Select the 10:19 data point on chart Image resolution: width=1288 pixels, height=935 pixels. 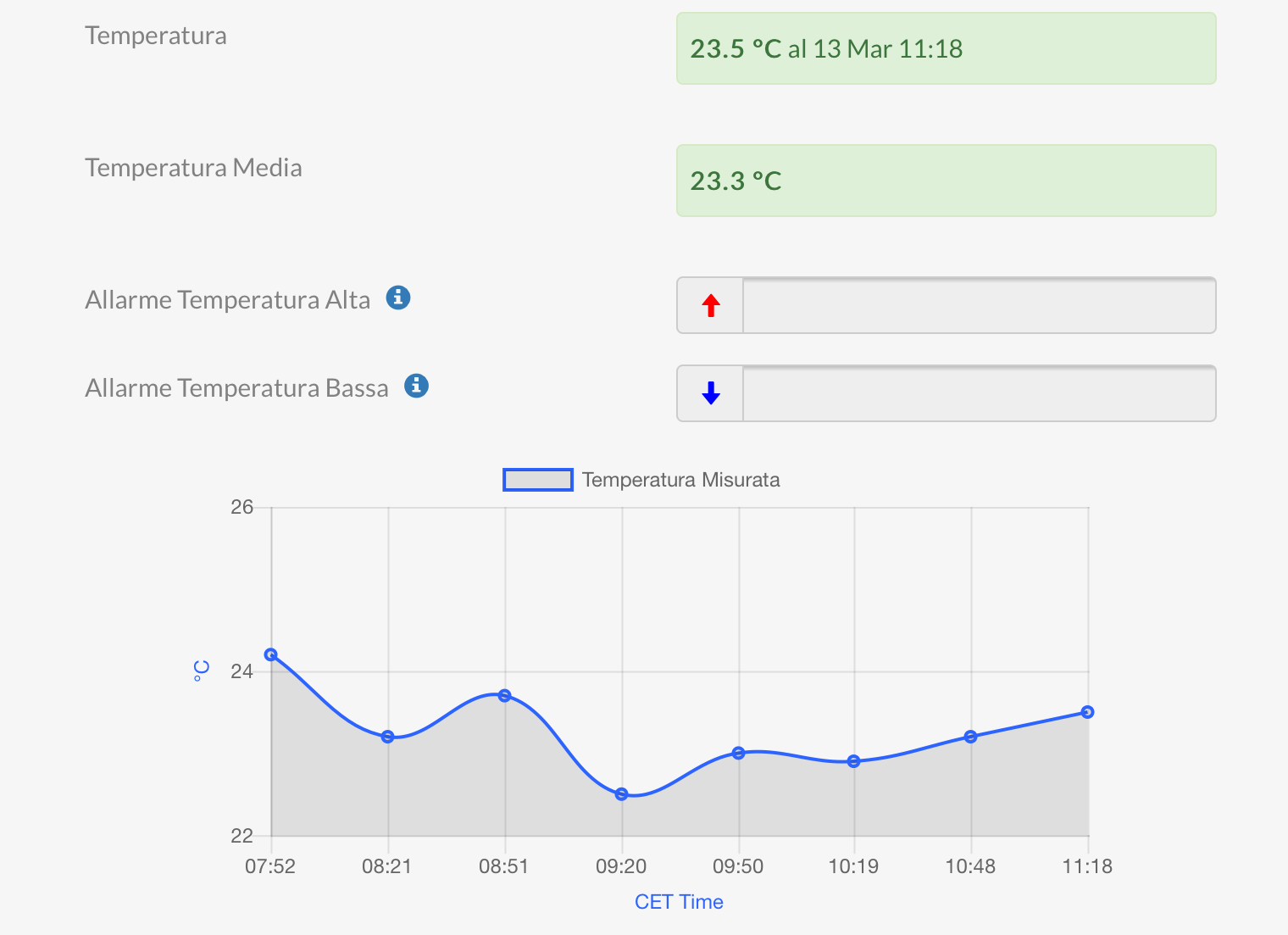click(854, 761)
